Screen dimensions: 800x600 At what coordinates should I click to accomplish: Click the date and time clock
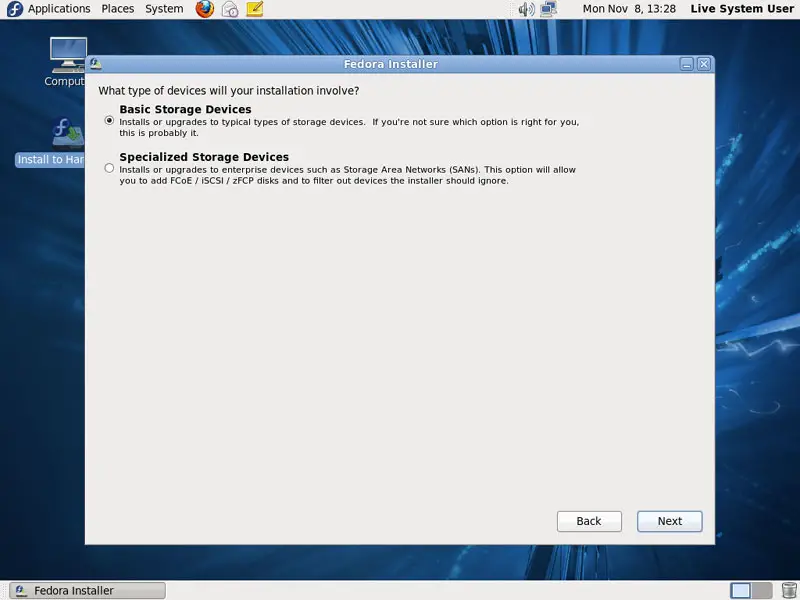629,9
